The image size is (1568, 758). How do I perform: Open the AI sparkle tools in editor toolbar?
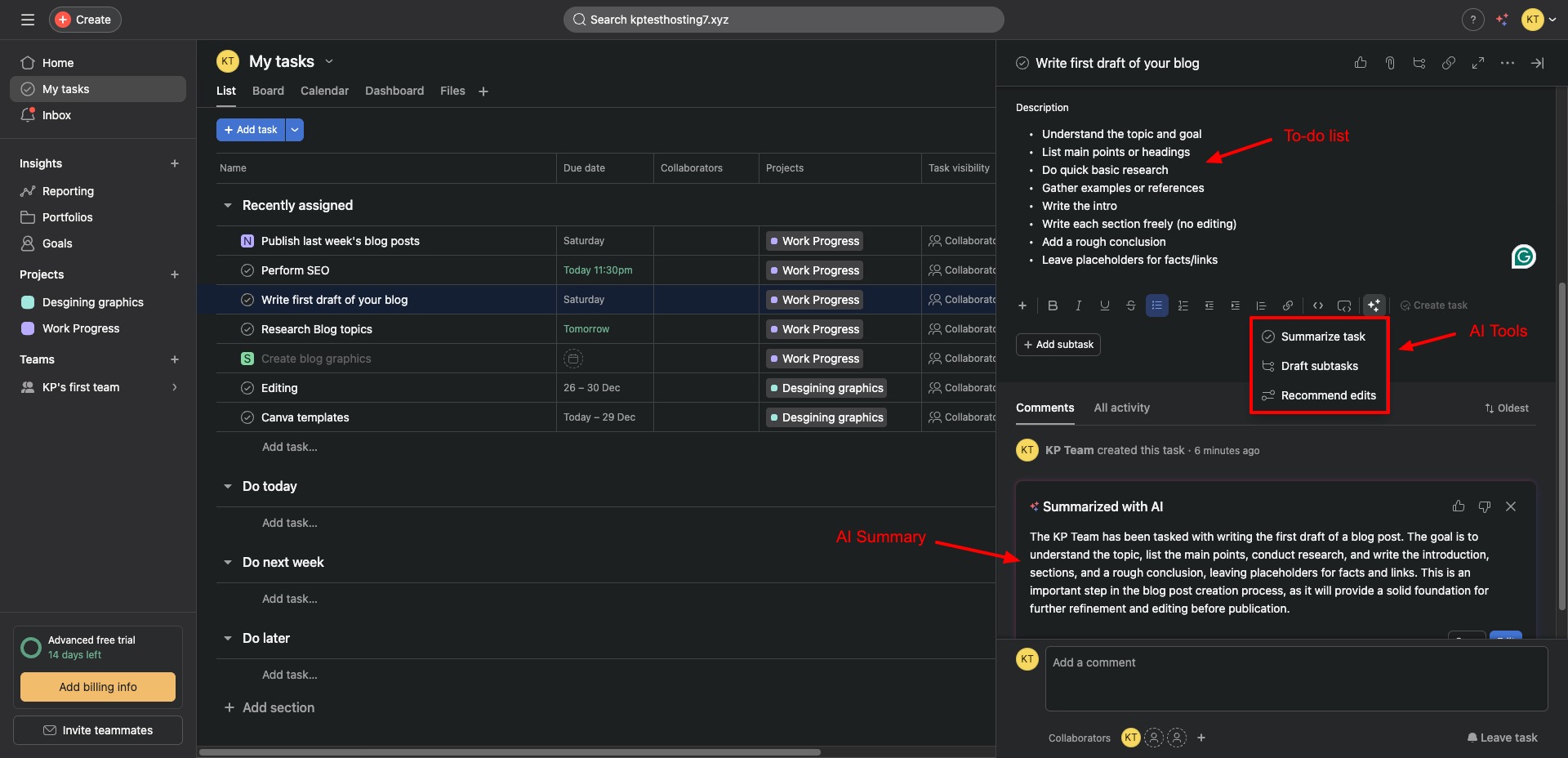[x=1374, y=305]
